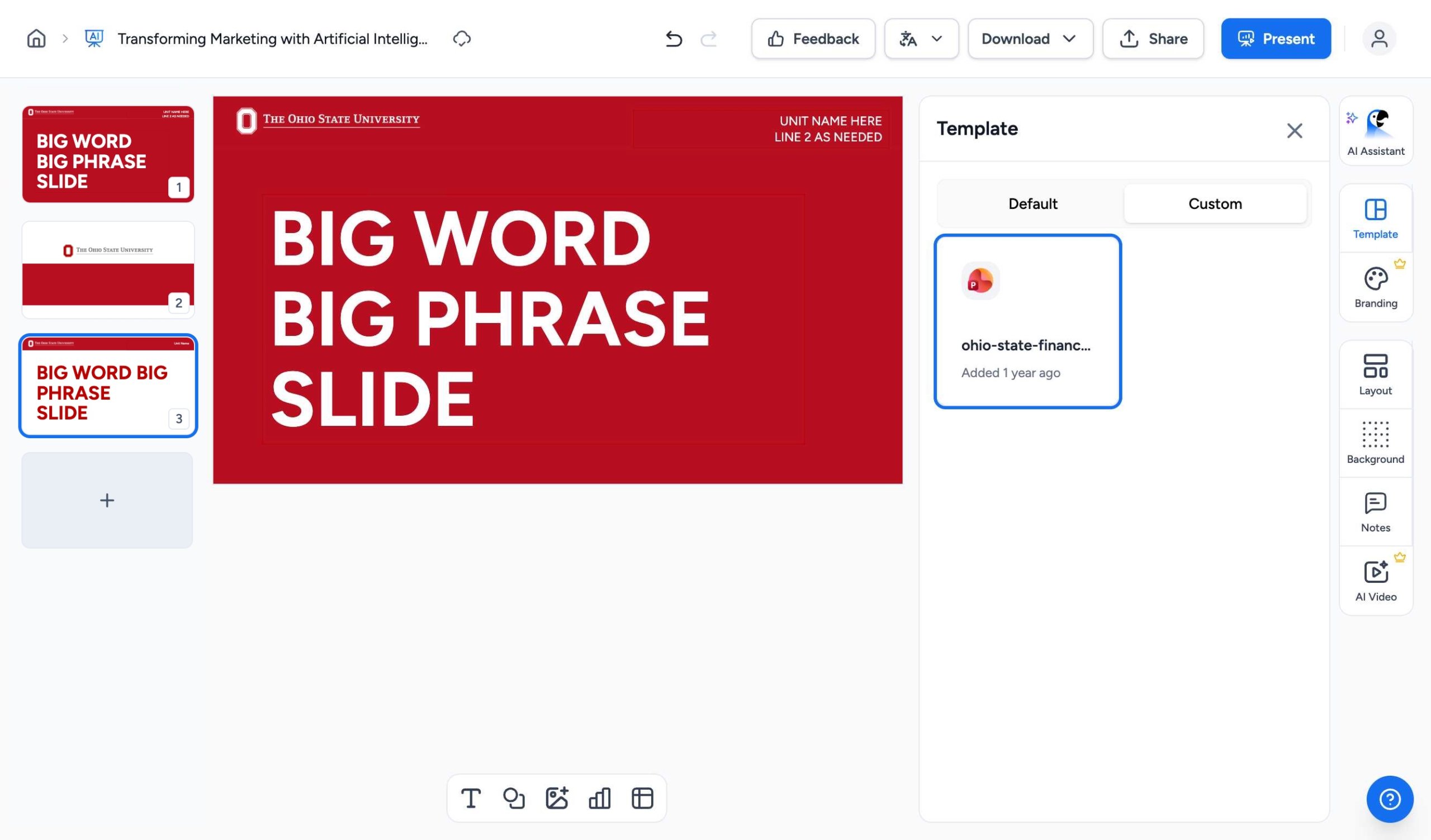The height and width of the screenshot is (840, 1431).
Task: Expand the Download options dropdown
Action: 1030,39
